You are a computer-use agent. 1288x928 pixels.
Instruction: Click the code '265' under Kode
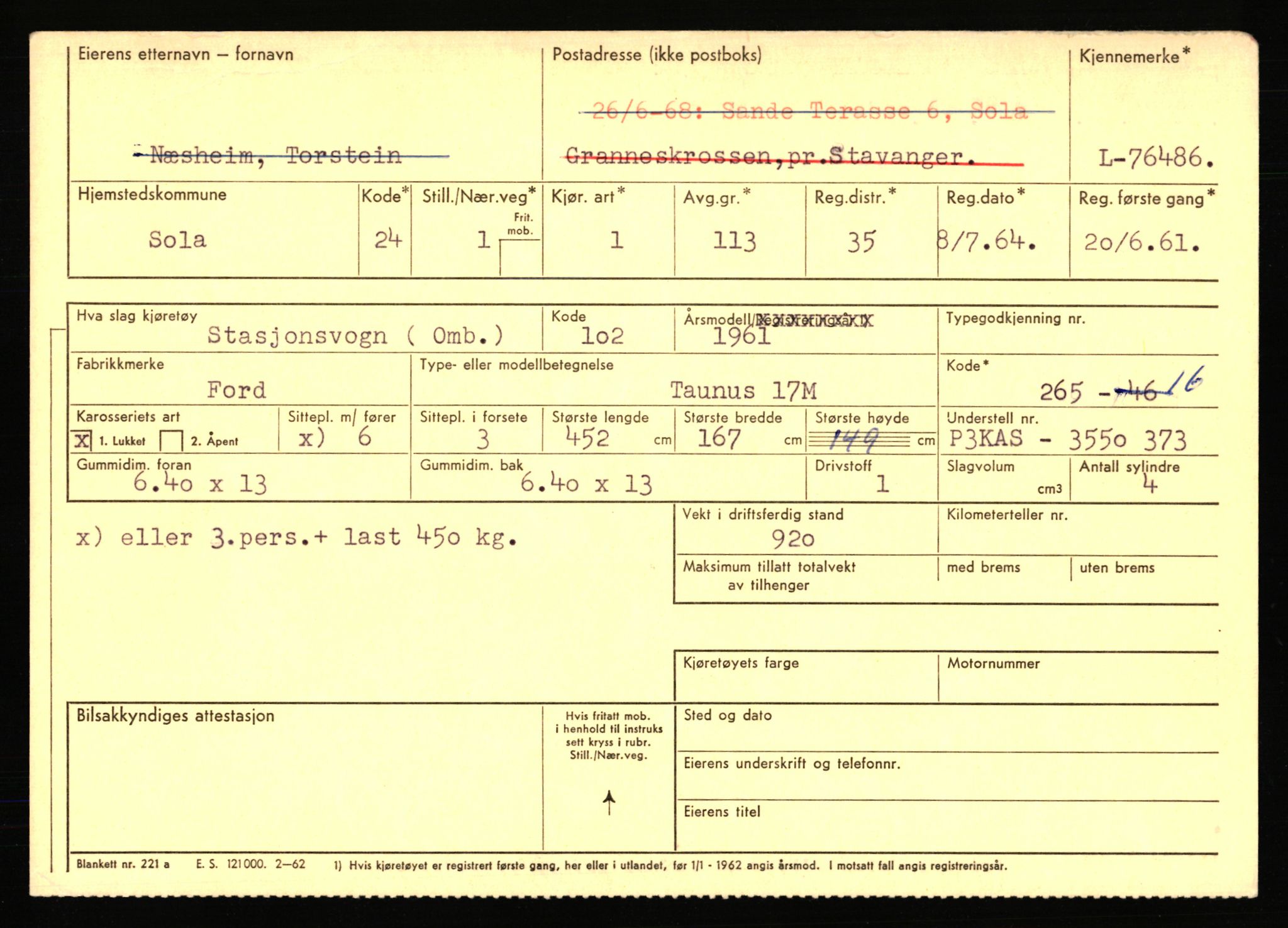(x=1060, y=392)
